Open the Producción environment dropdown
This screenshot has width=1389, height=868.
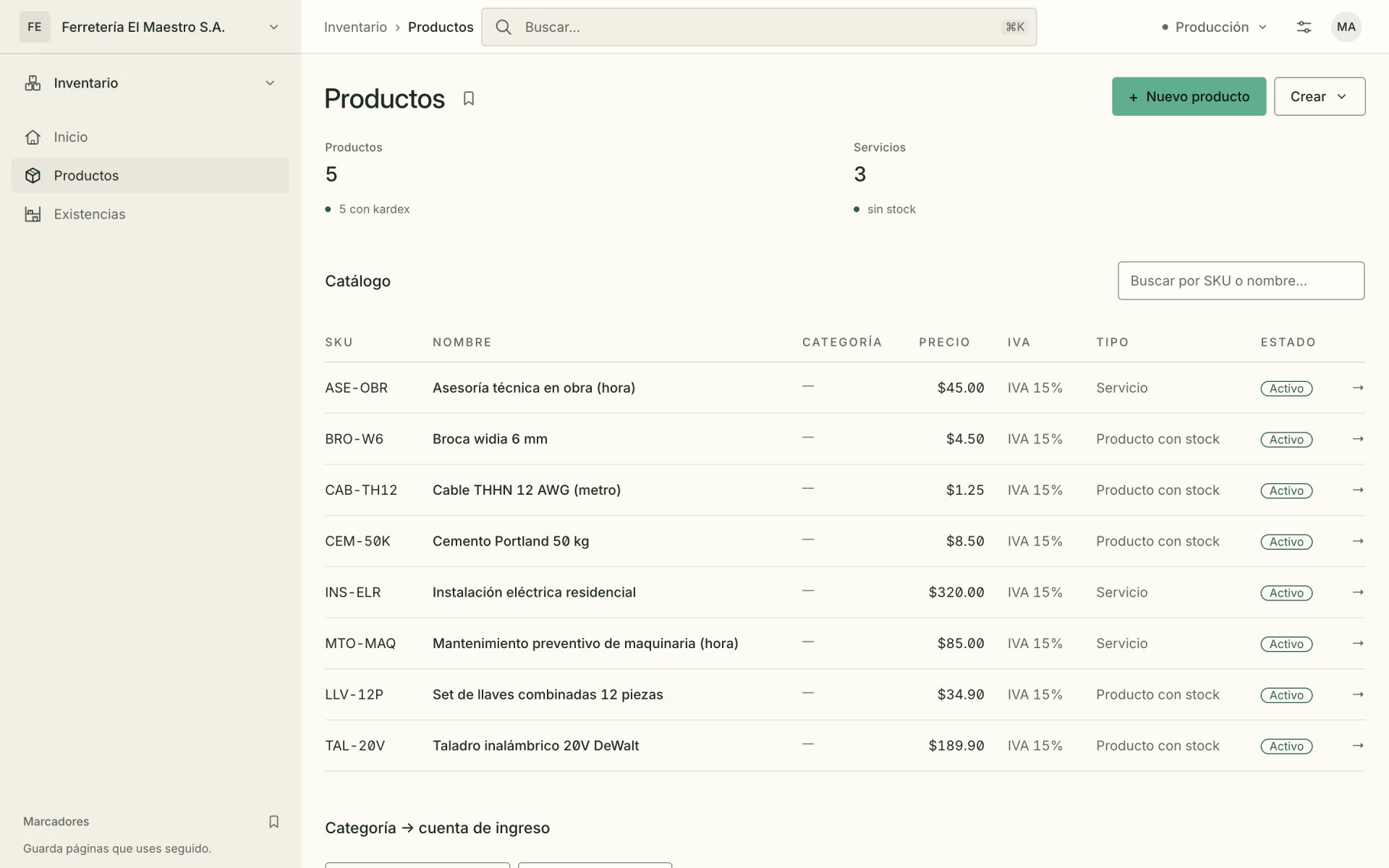(1215, 27)
